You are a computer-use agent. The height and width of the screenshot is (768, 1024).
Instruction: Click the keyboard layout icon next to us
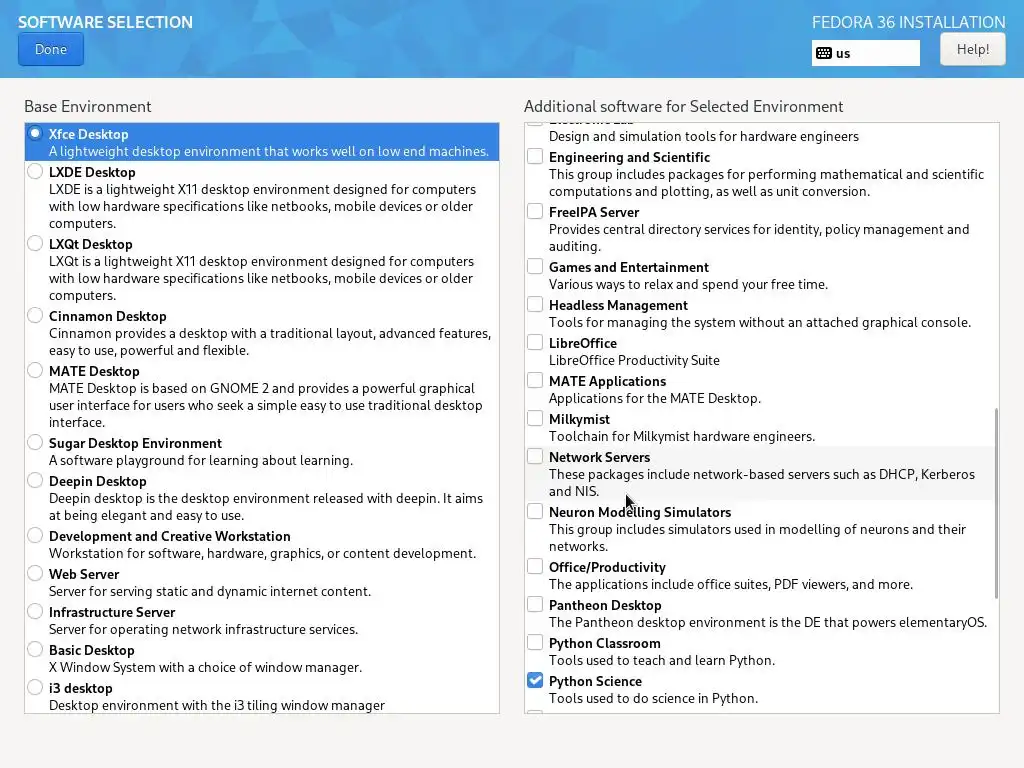point(824,54)
